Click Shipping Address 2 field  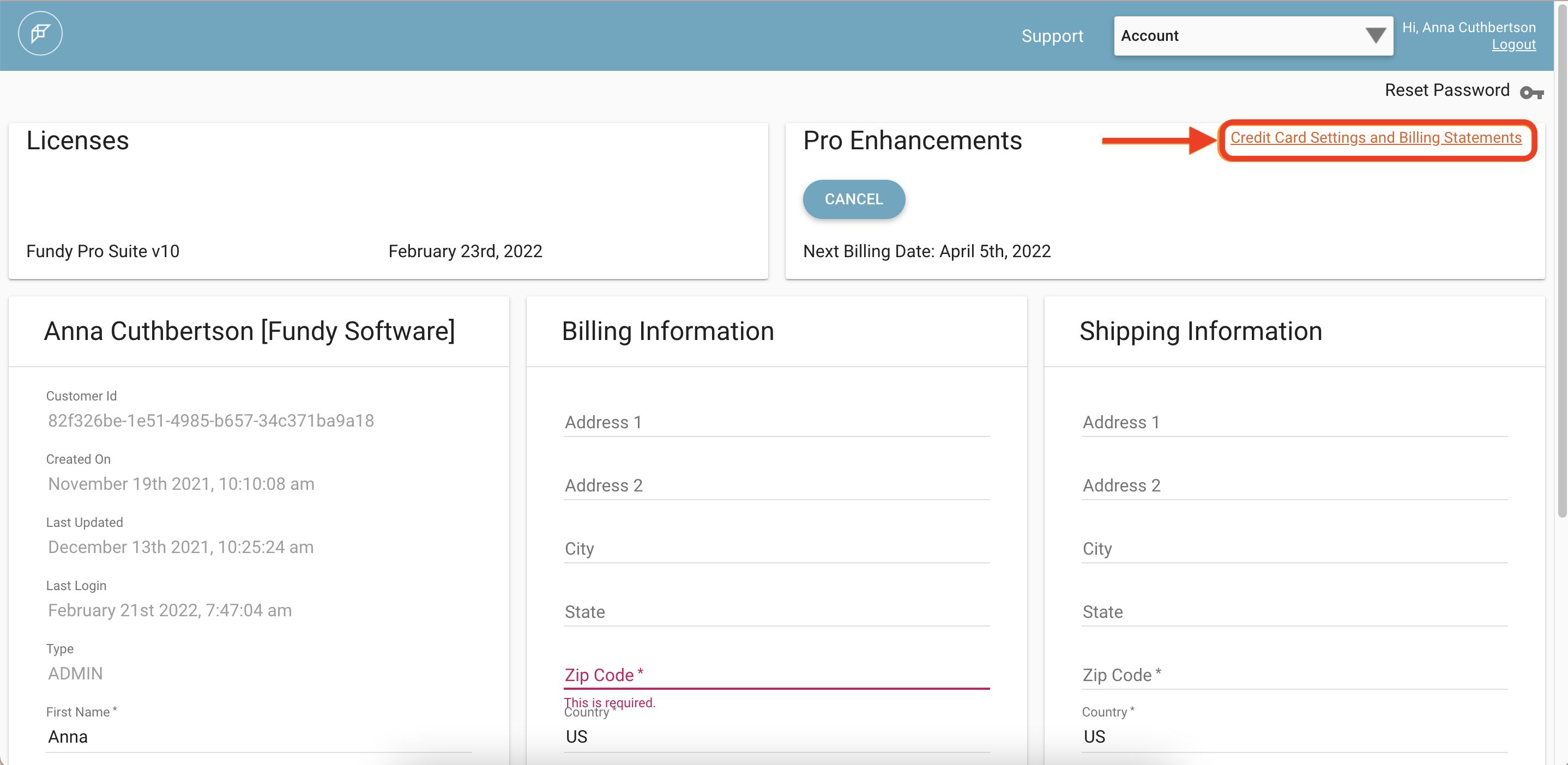click(x=1294, y=485)
